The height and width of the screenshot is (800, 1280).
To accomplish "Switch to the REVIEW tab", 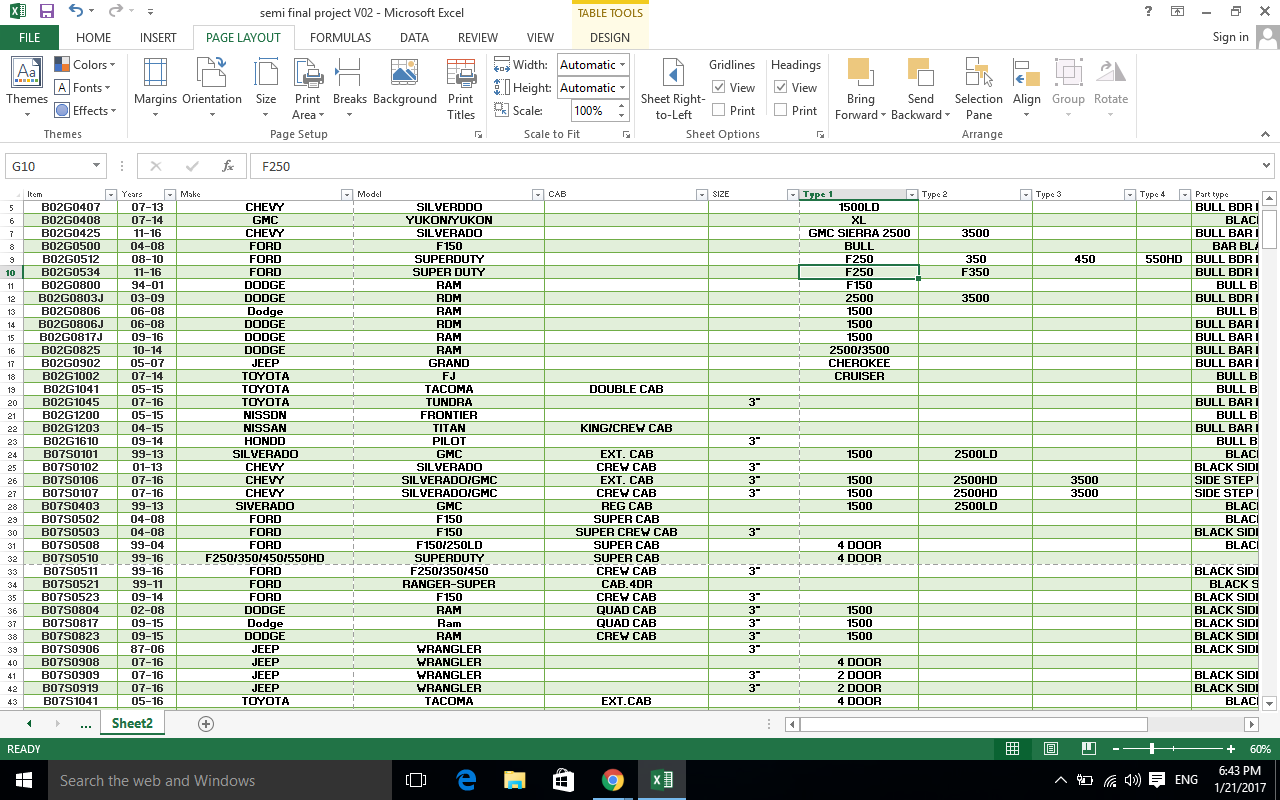I will click(478, 38).
